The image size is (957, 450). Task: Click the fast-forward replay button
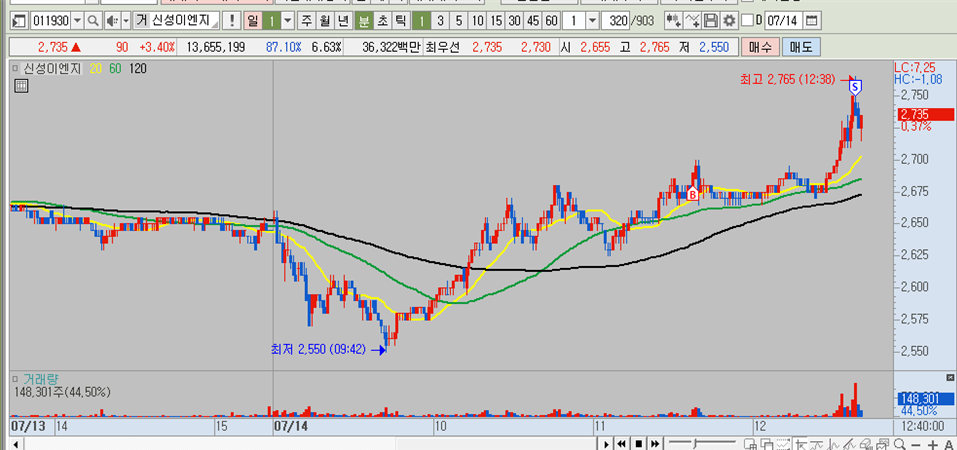coord(655,443)
